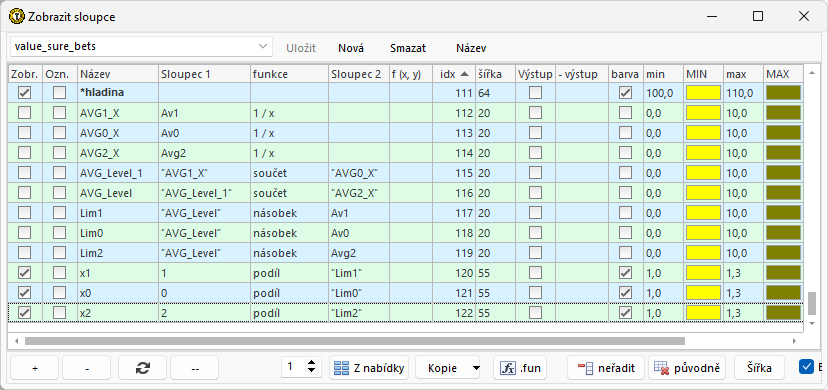Click the Šířka button
Image resolution: width=828 pixels, height=390 pixels.
[x=759, y=368]
